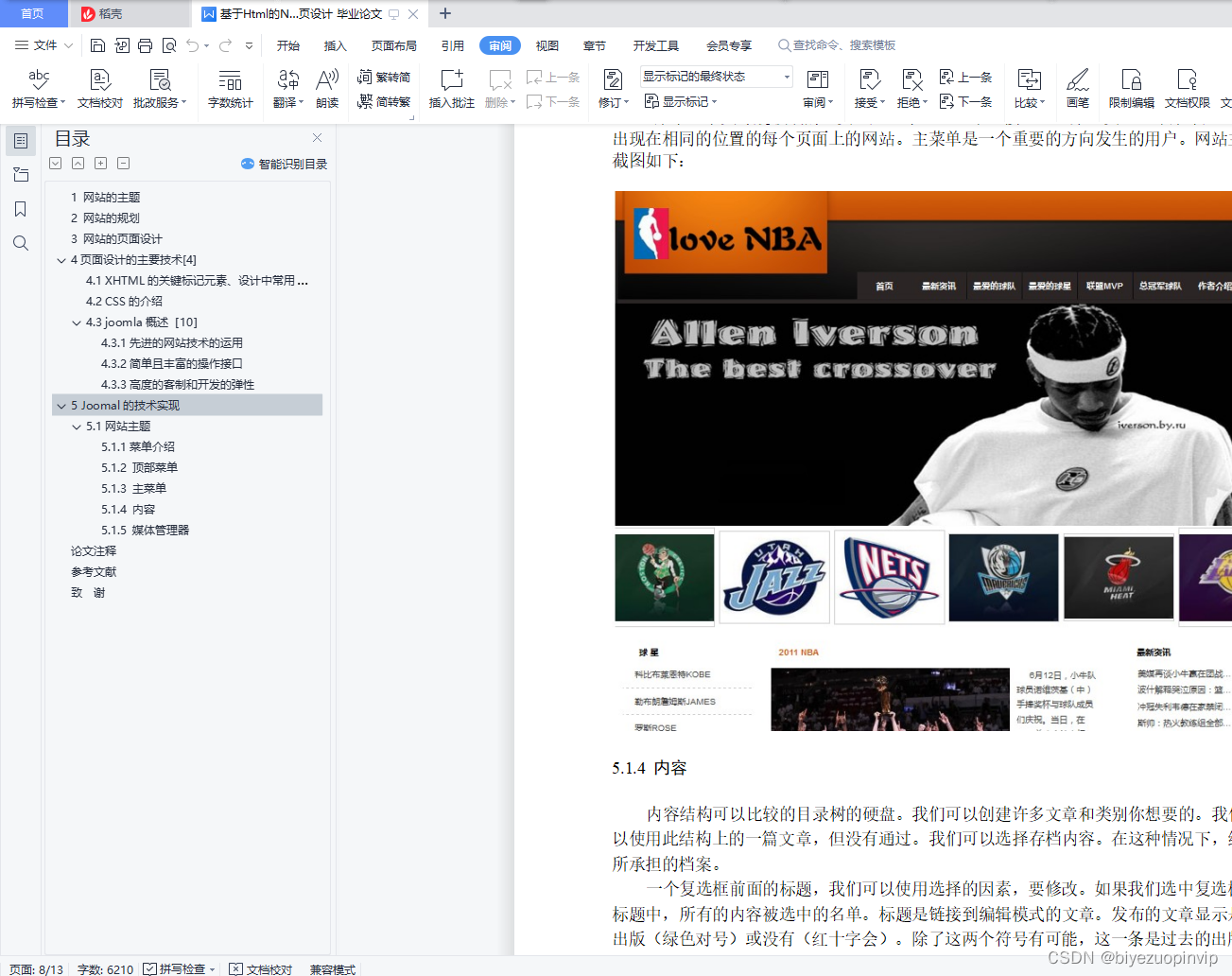This screenshot has height=976, width=1232.
Task: Toggle 修订 track changes tool
Action: (614, 89)
